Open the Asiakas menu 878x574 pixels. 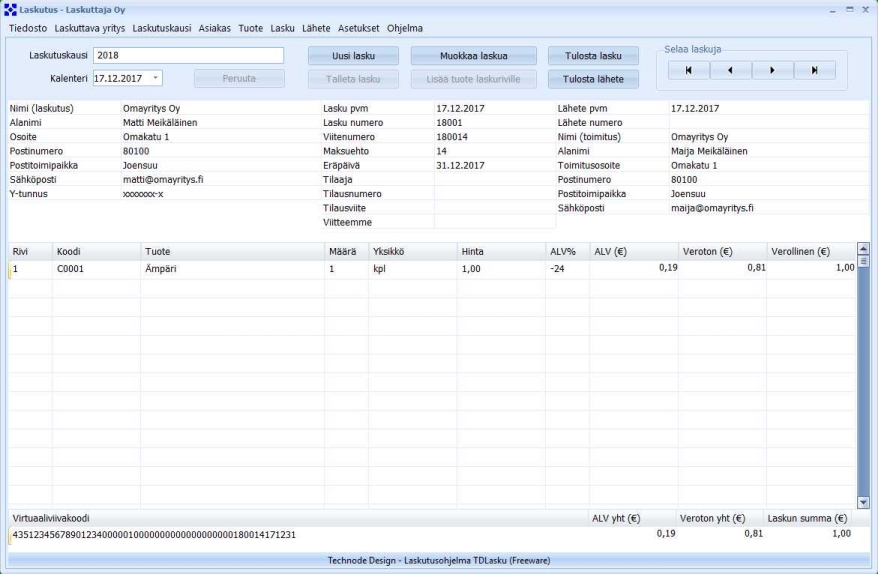(x=214, y=28)
